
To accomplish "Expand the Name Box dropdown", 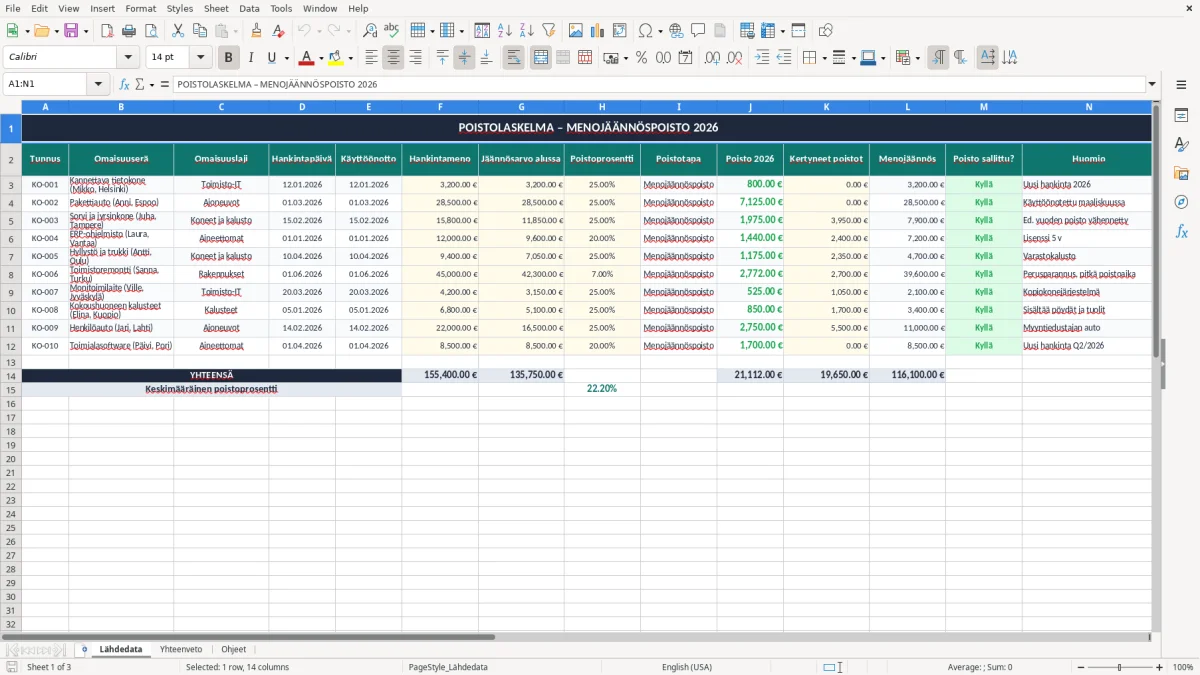I will click(98, 84).
